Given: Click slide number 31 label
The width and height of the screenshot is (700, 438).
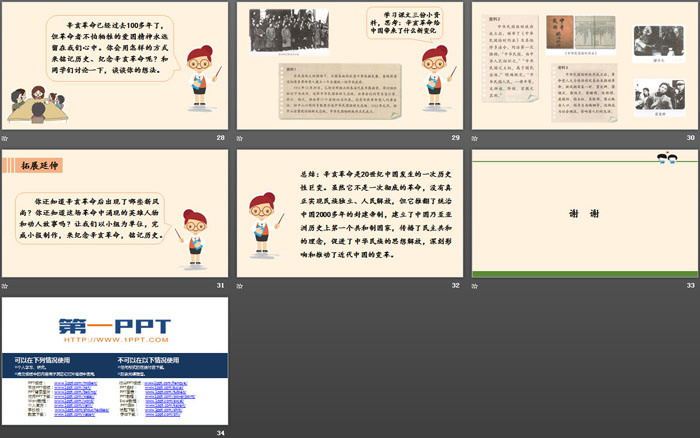Looking at the screenshot, I should 221,285.
